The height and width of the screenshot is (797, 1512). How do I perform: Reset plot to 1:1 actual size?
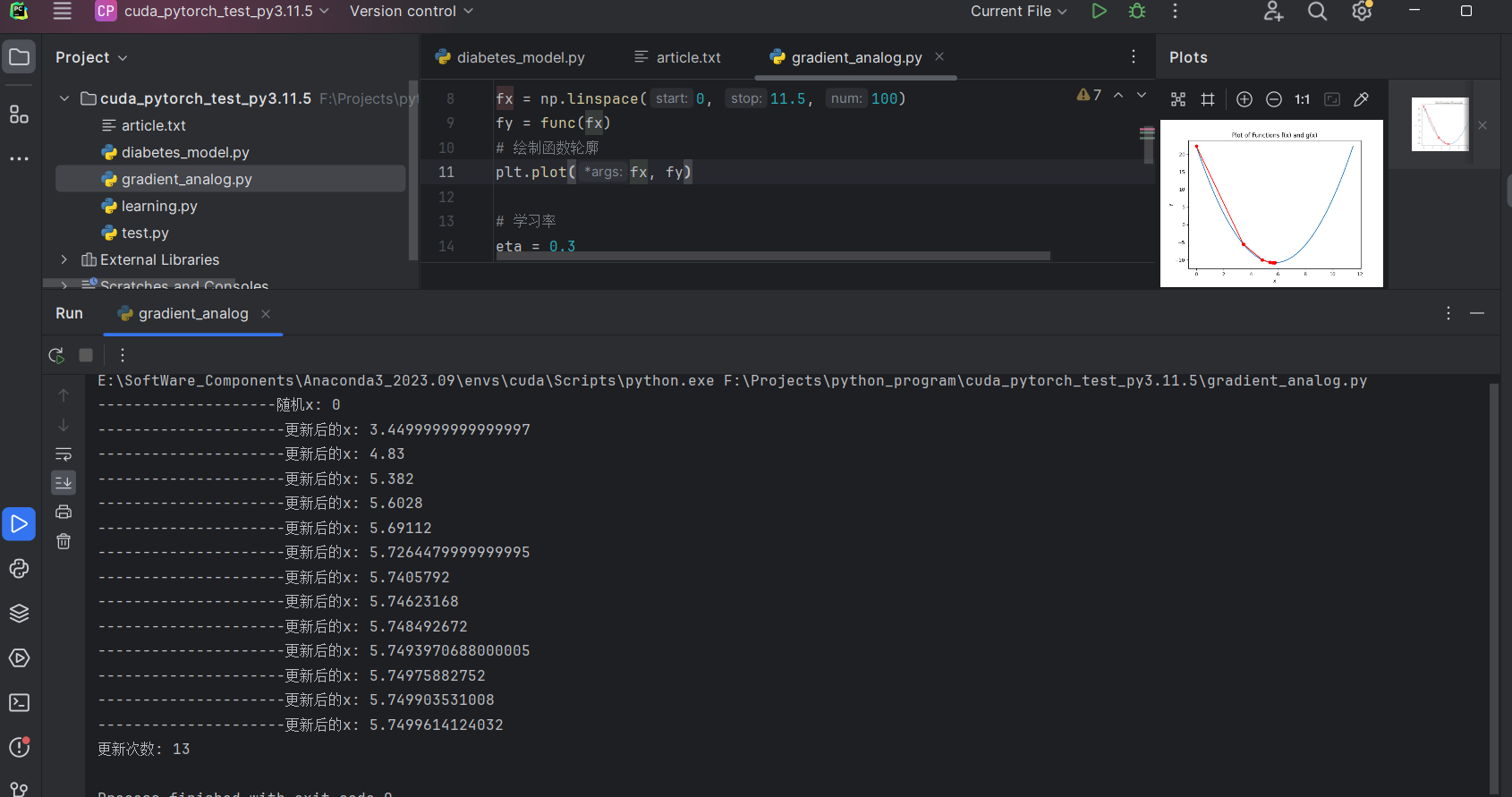(1303, 99)
